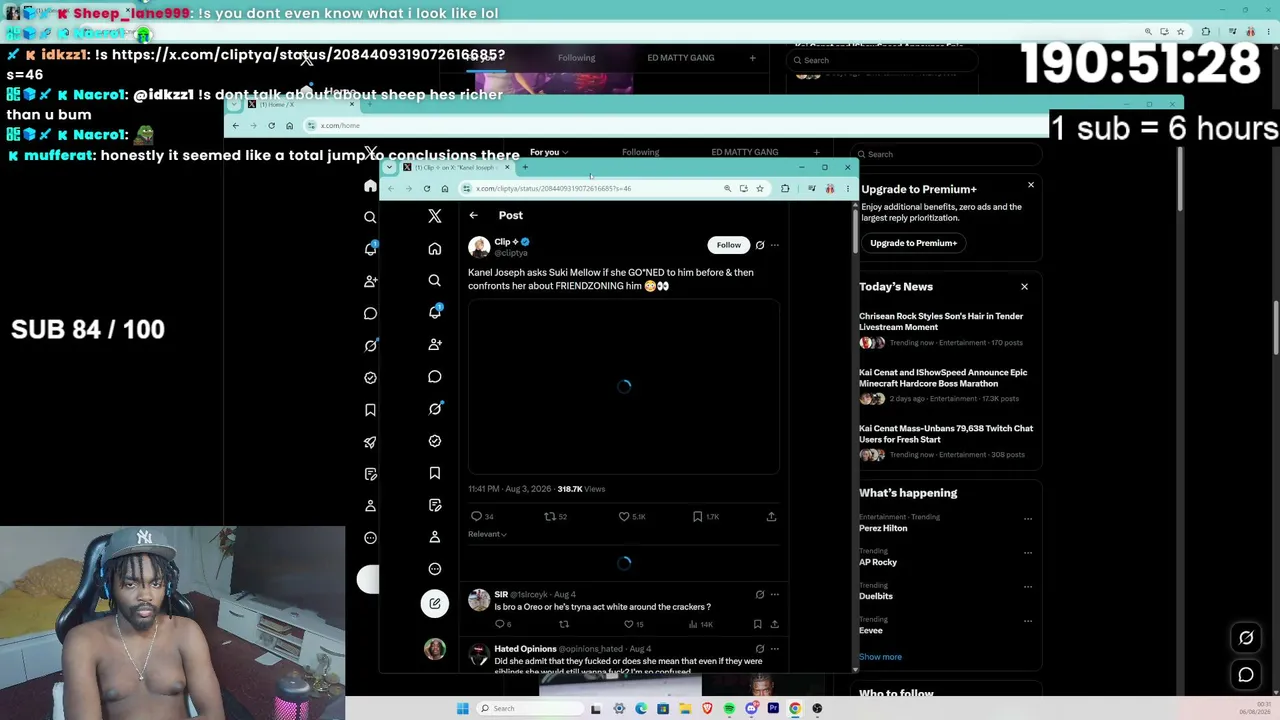Select the Clip on X browser tab
Viewport: 1280px width, 720px height.
[455, 167]
